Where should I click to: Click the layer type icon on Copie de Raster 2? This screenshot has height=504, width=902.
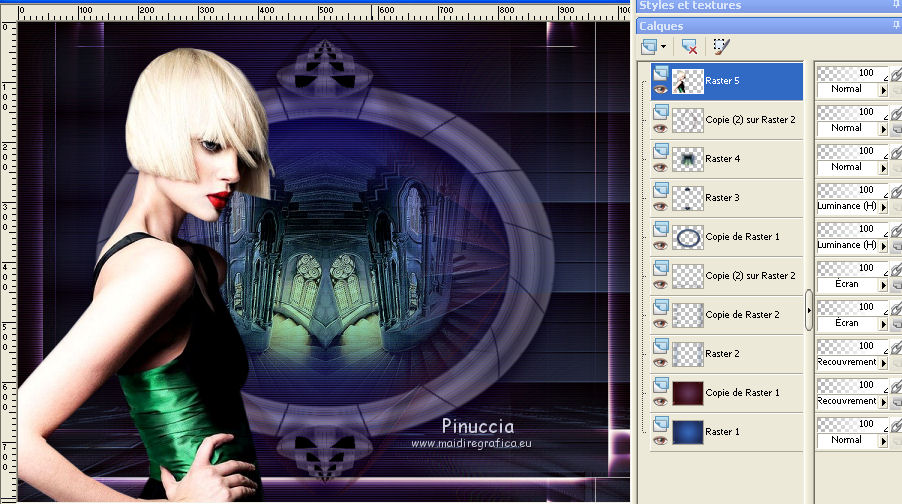coord(660,306)
